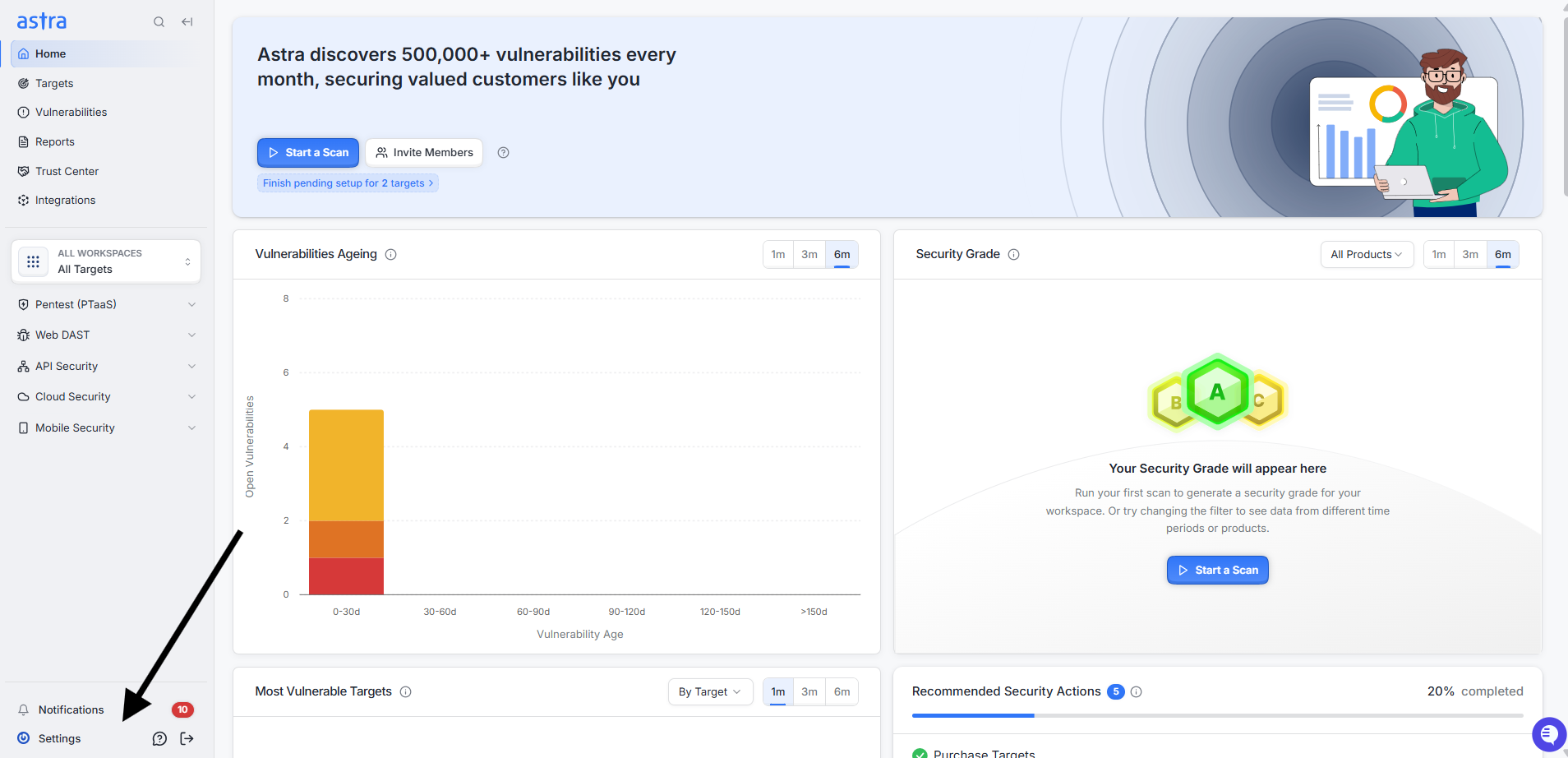Open Settings in the sidebar
Viewport: 1568px width, 758px height.
(x=59, y=739)
